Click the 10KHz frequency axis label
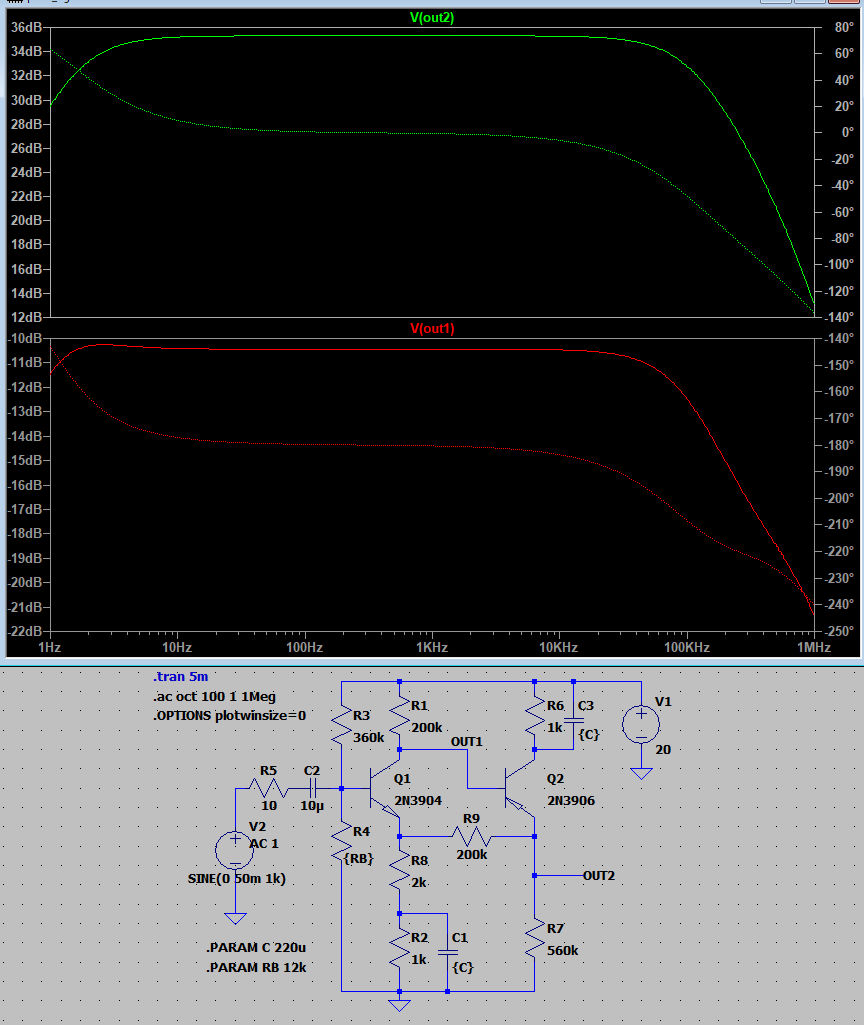Screen dimensions: 864x1025 558,647
